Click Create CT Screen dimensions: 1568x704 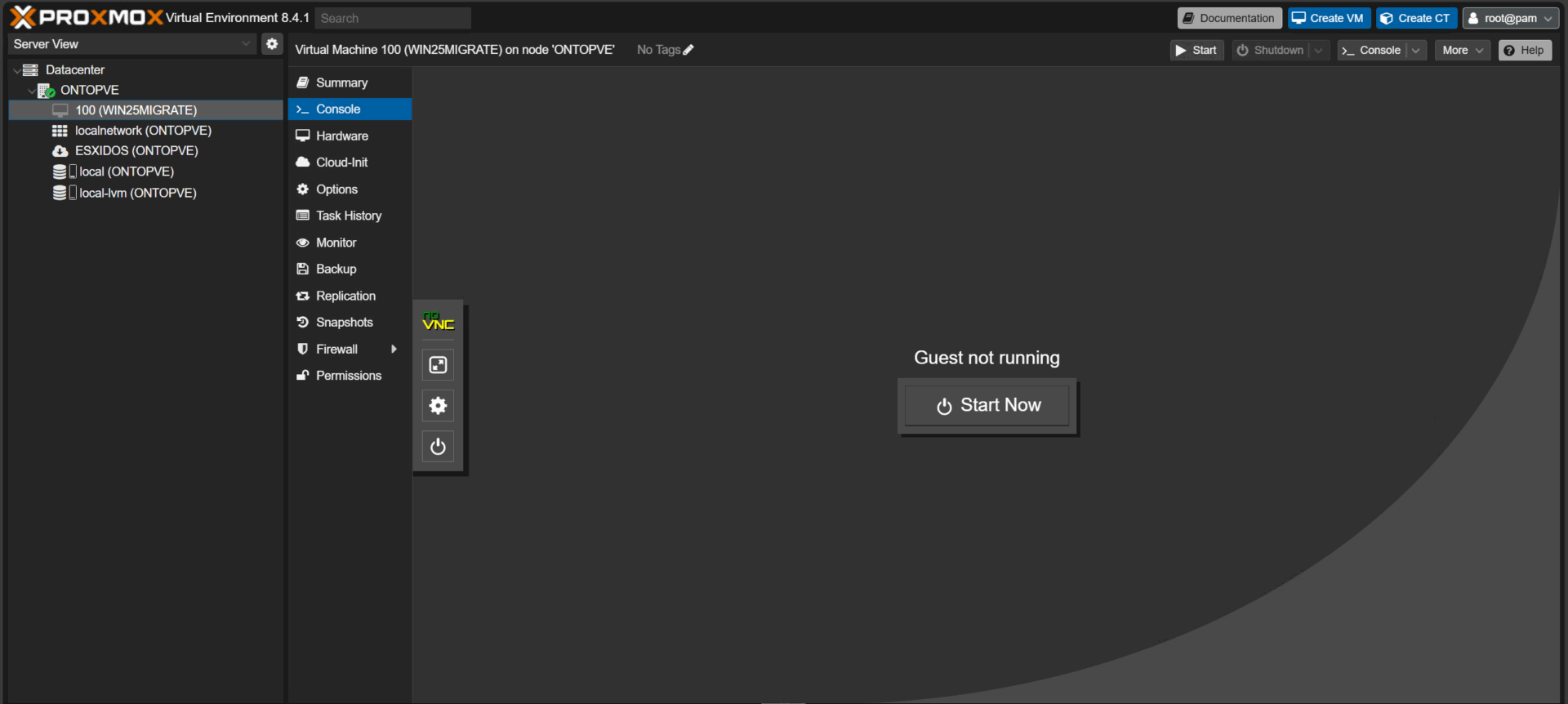point(1416,18)
